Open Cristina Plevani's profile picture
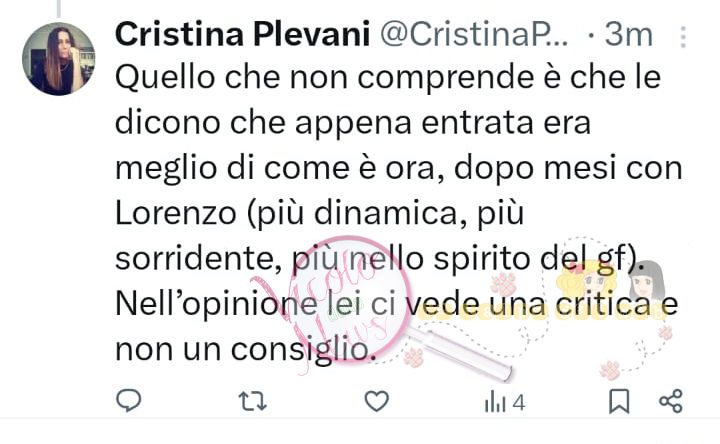720x444 pixels. coord(58,59)
